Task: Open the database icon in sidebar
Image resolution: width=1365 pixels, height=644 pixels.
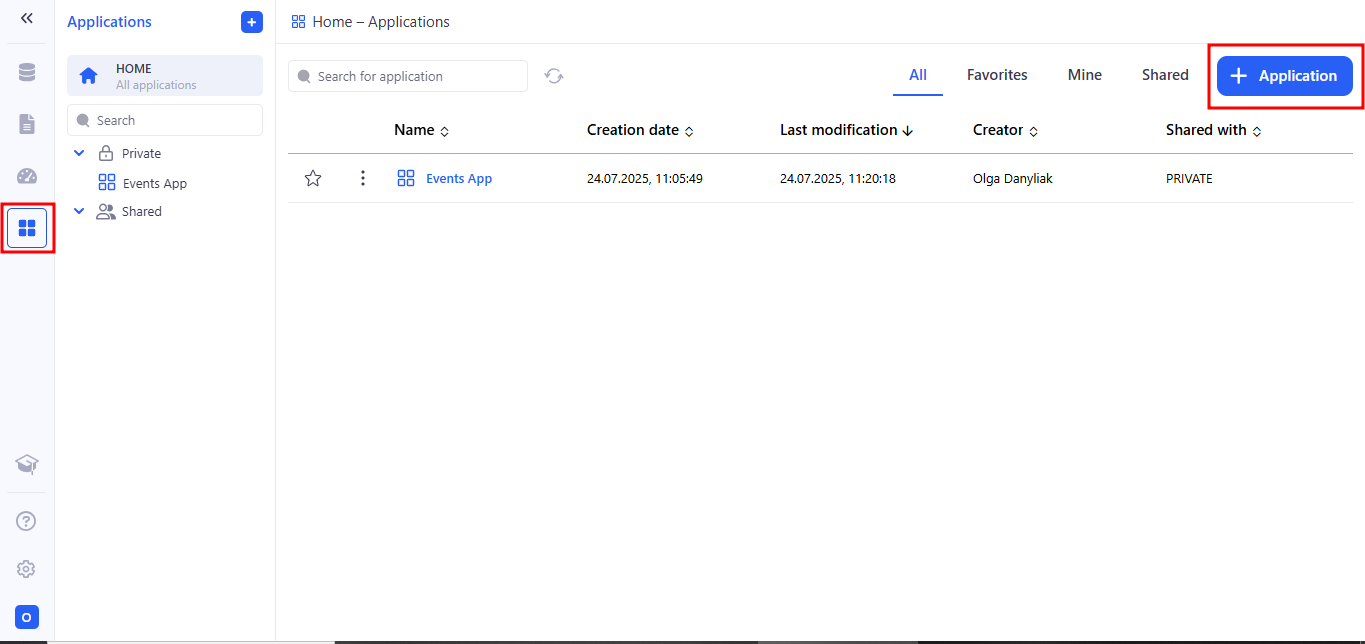Action: (27, 72)
